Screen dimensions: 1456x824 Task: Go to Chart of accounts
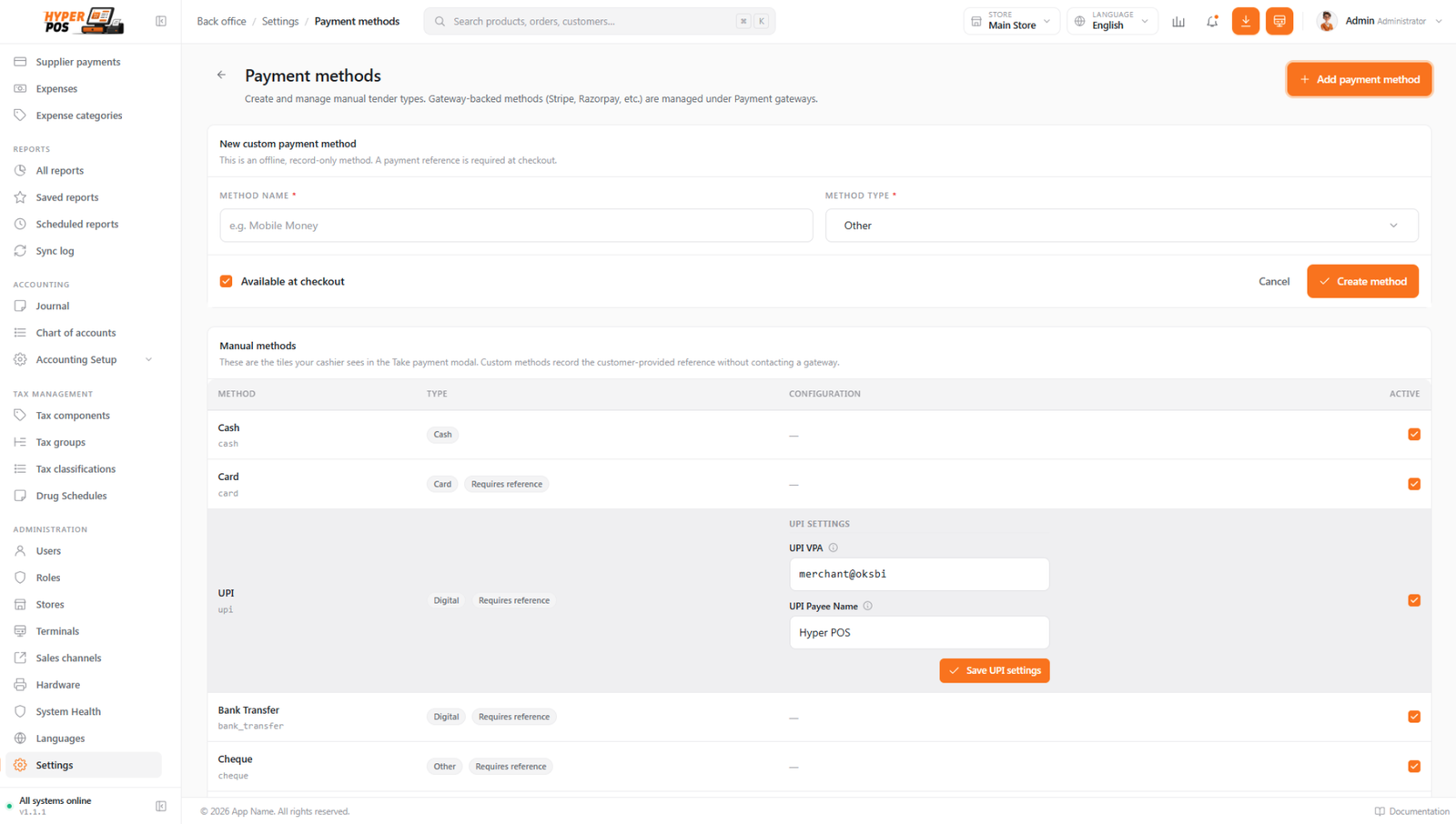[x=83, y=333]
